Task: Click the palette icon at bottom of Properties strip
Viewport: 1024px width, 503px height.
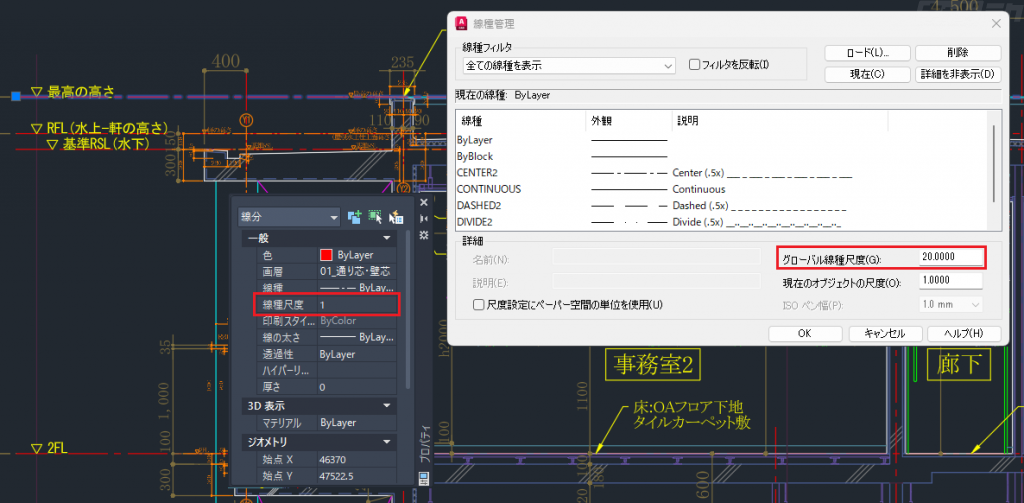Action: tap(424, 479)
